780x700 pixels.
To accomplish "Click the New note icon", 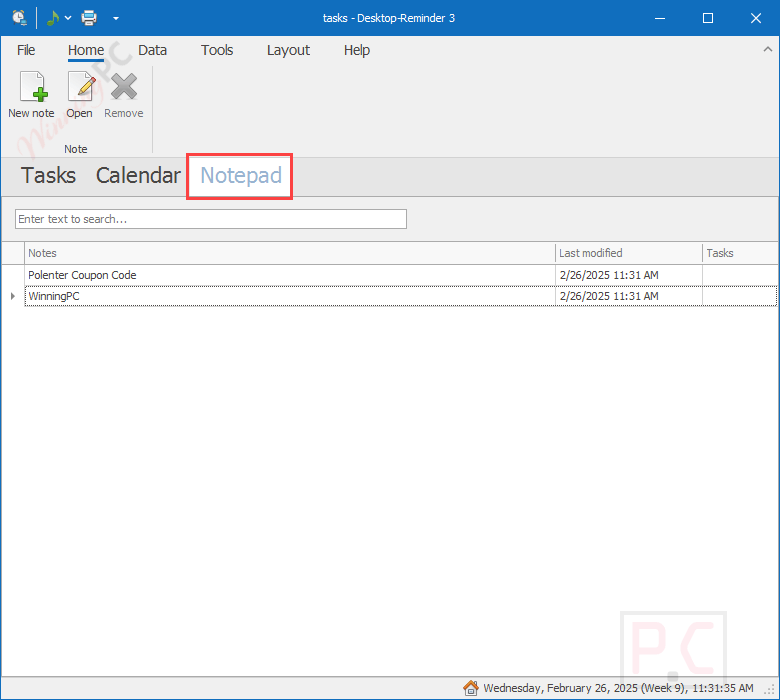I will (x=33, y=87).
